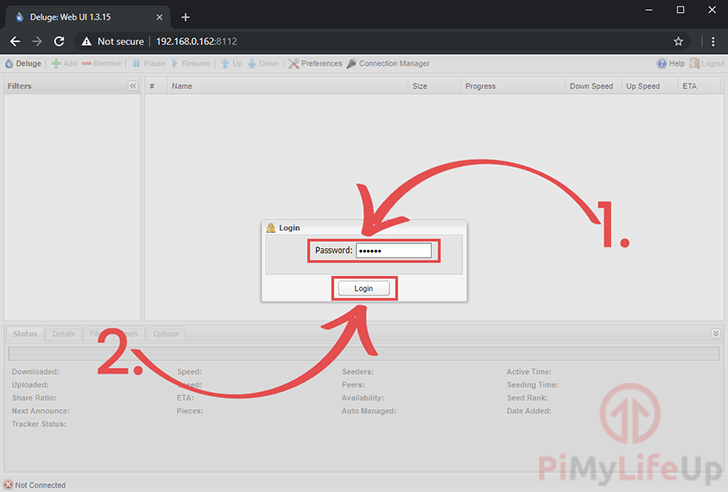Image resolution: width=728 pixels, height=492 pixels.
Task: Click the Next Announce: label
Action: tap(41, 411)
